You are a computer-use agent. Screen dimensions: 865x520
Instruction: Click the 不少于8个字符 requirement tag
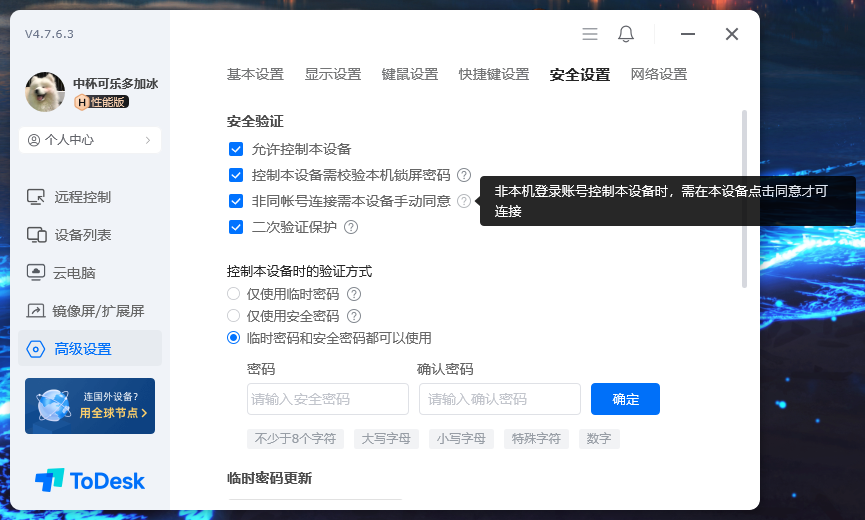(x=295, y=439)
